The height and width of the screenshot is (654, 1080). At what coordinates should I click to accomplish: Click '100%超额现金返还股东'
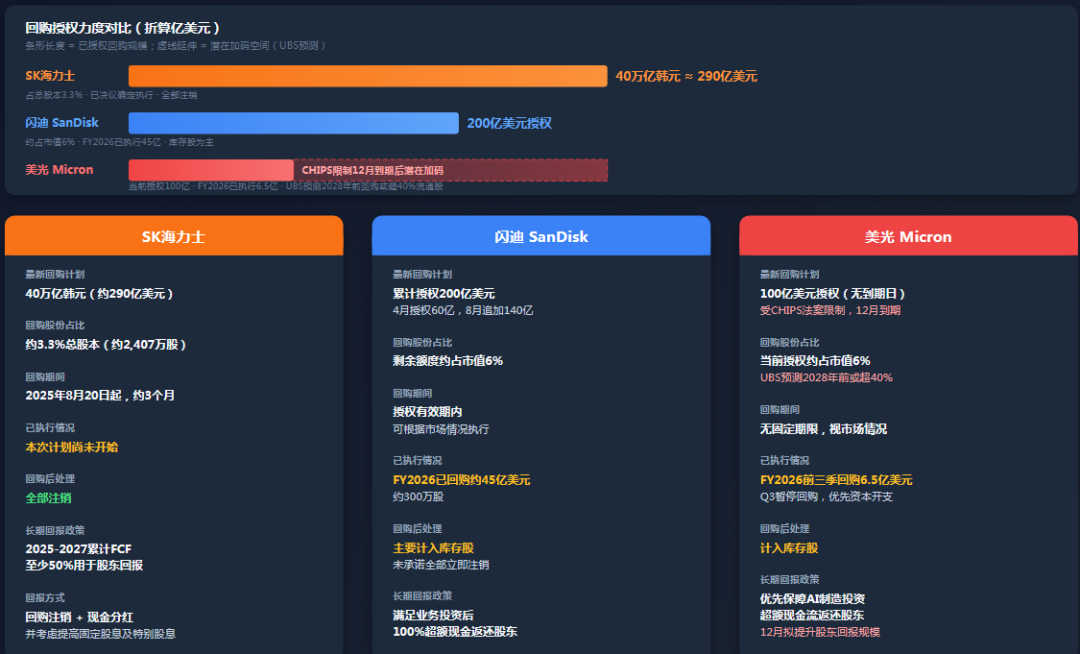point(455,631)
